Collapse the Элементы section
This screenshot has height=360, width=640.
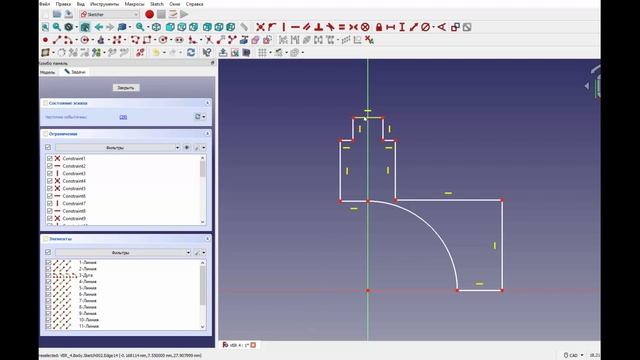coord(207,238)
